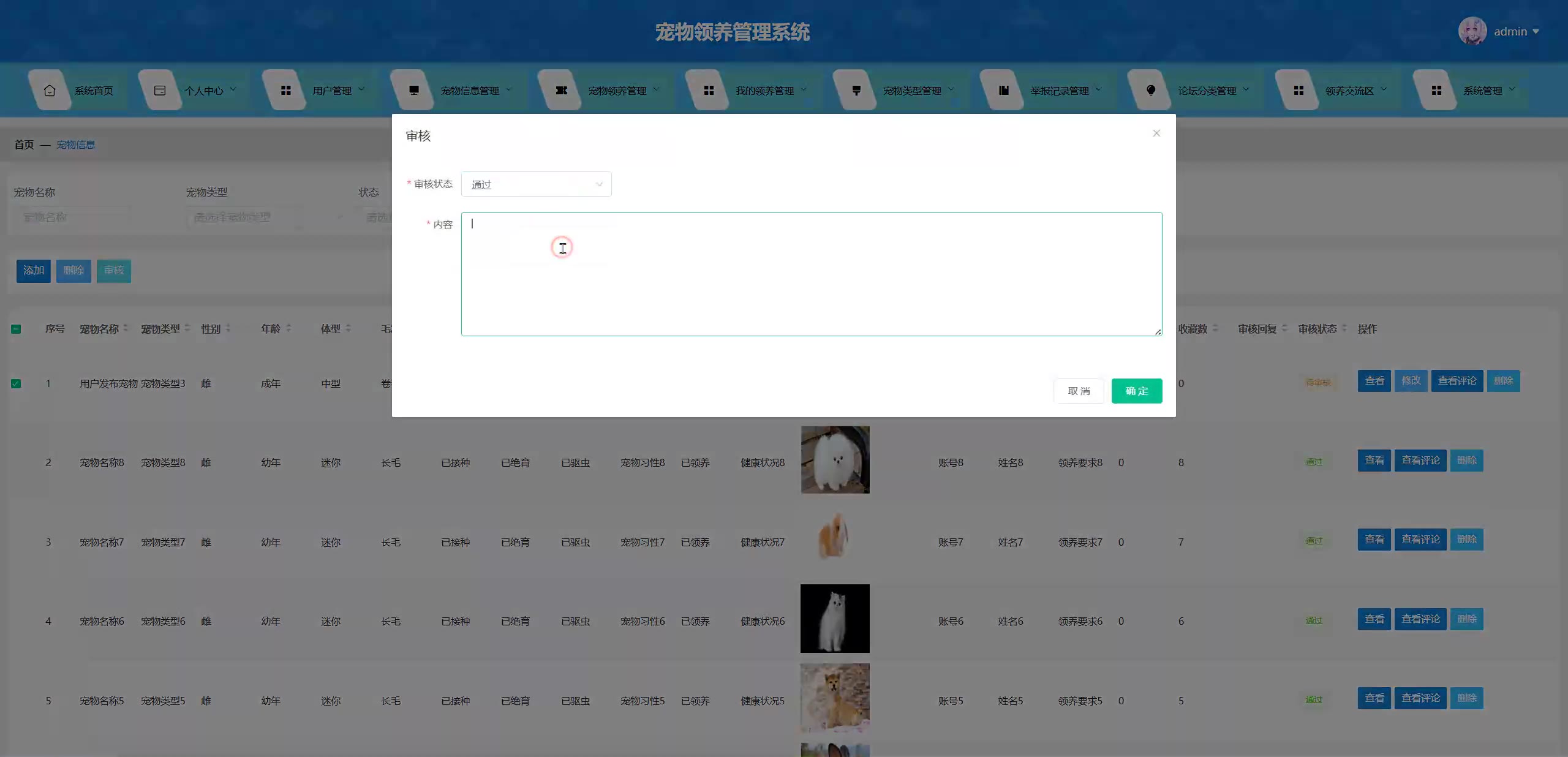Open the 领养交流区 menu
1568x757 pixels.
coord(1349,91)
